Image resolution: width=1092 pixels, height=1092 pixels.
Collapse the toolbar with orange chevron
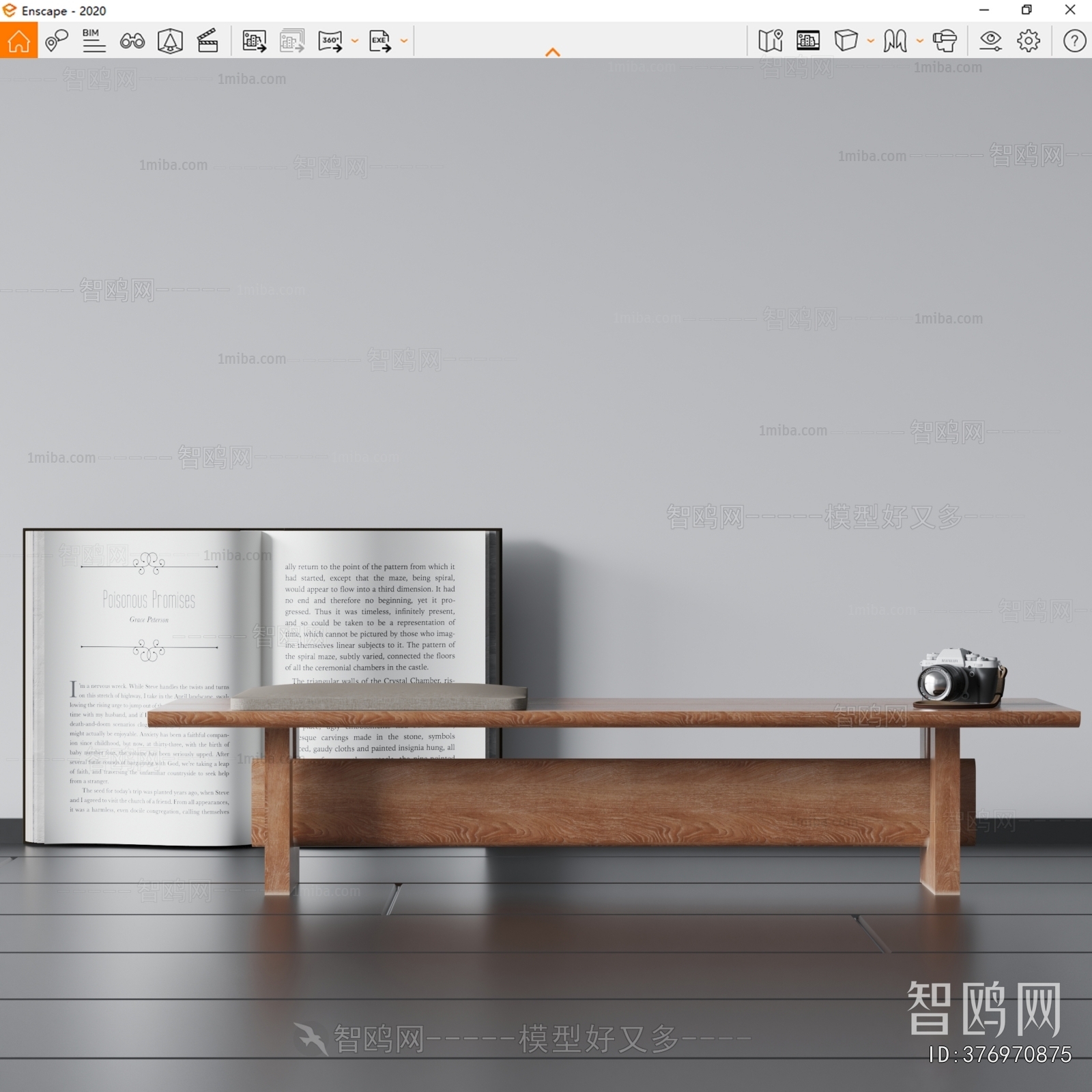tap(553, 52)
